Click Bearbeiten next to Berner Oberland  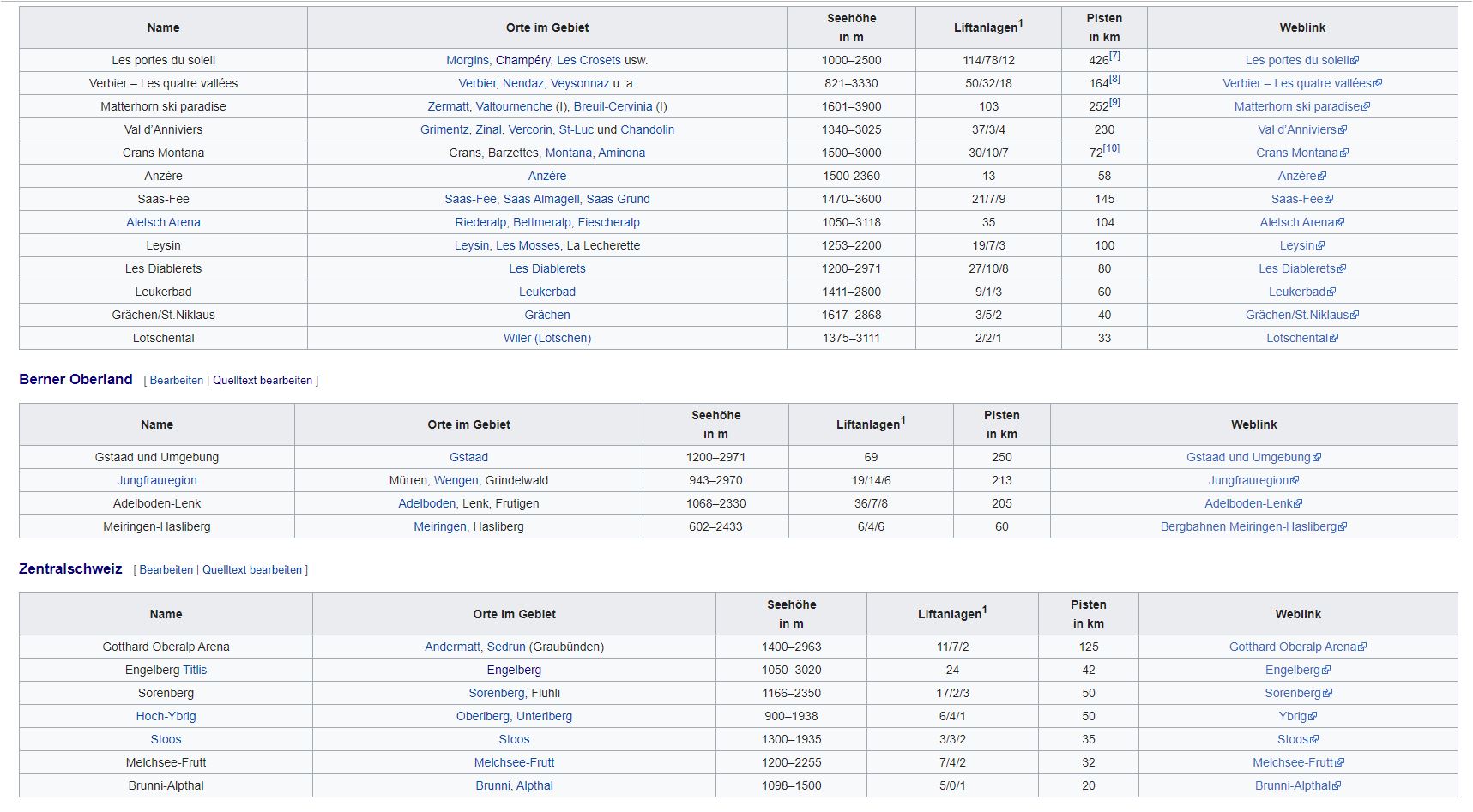click(177, 380)
